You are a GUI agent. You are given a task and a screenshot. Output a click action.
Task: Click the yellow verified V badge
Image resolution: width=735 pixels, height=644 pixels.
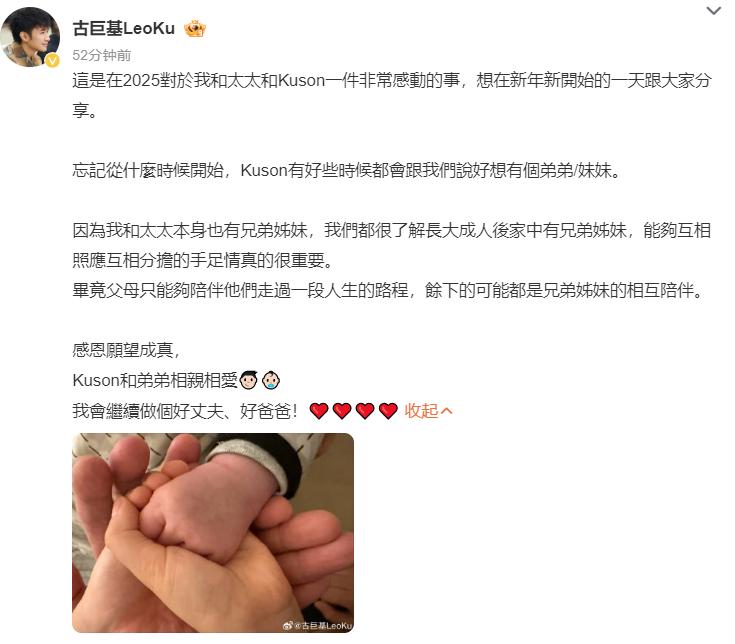pyautogui.click(x=52, y=60)
